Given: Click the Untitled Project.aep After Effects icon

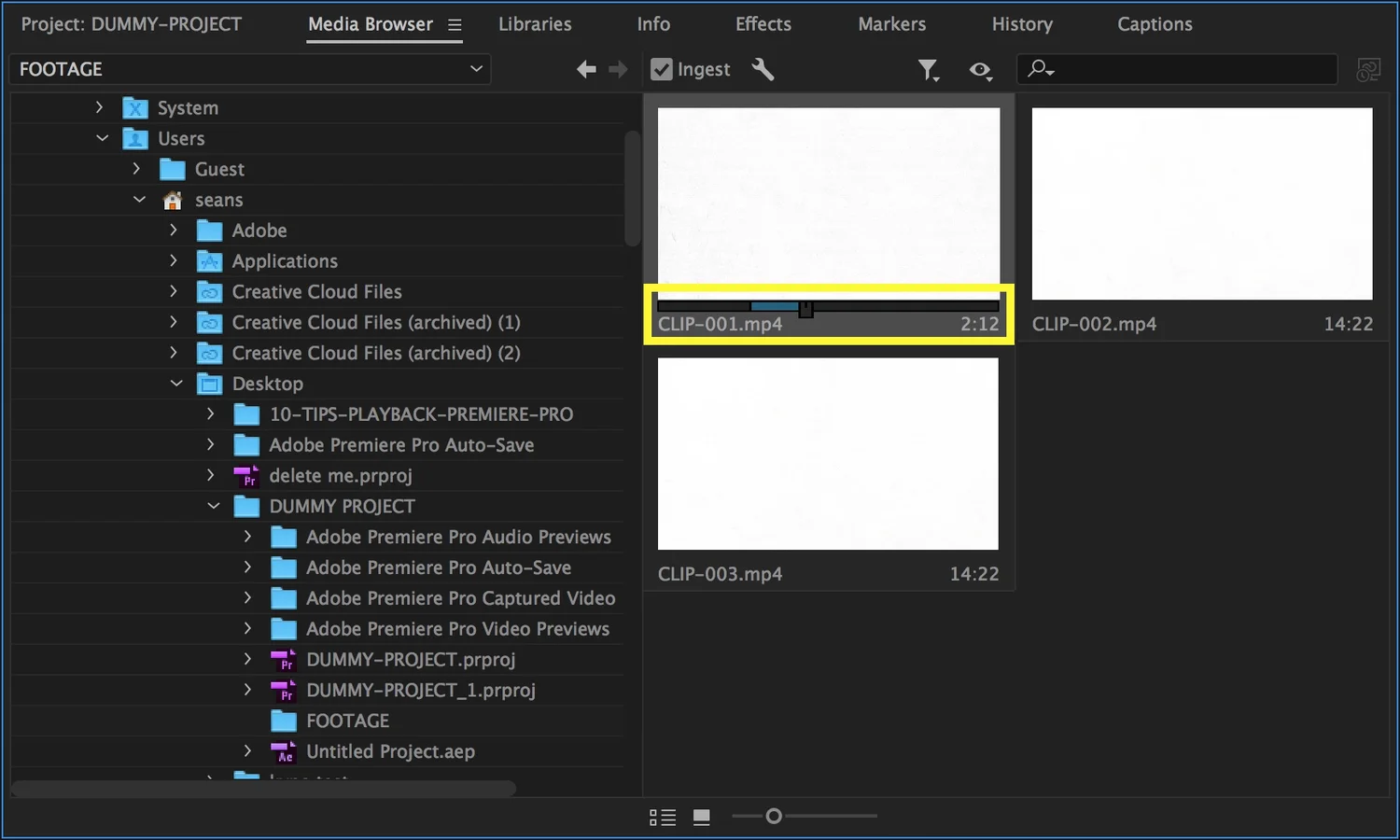Looking at the screenshot, I should [284, 751].
